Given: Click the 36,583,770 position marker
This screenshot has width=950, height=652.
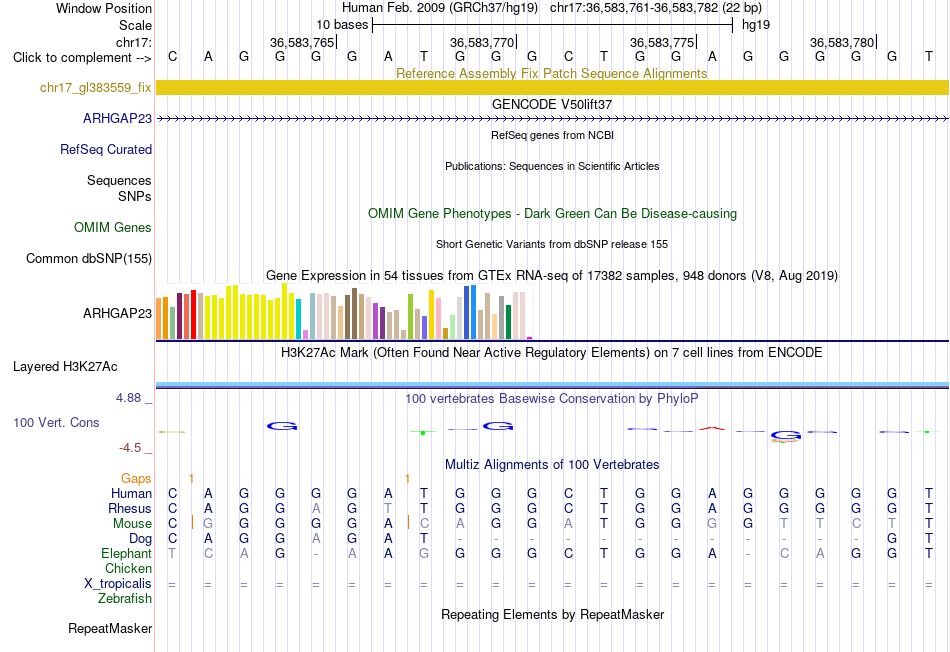Looking at the screenshot, I should 483,42.
